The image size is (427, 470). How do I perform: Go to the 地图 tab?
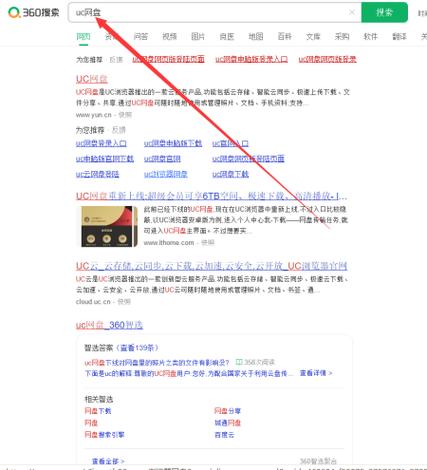256,36
